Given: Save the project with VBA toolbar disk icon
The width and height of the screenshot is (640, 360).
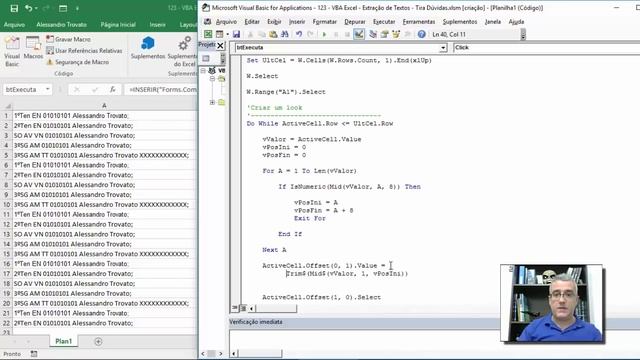Looking at the screenshot, I should [236, 34].
